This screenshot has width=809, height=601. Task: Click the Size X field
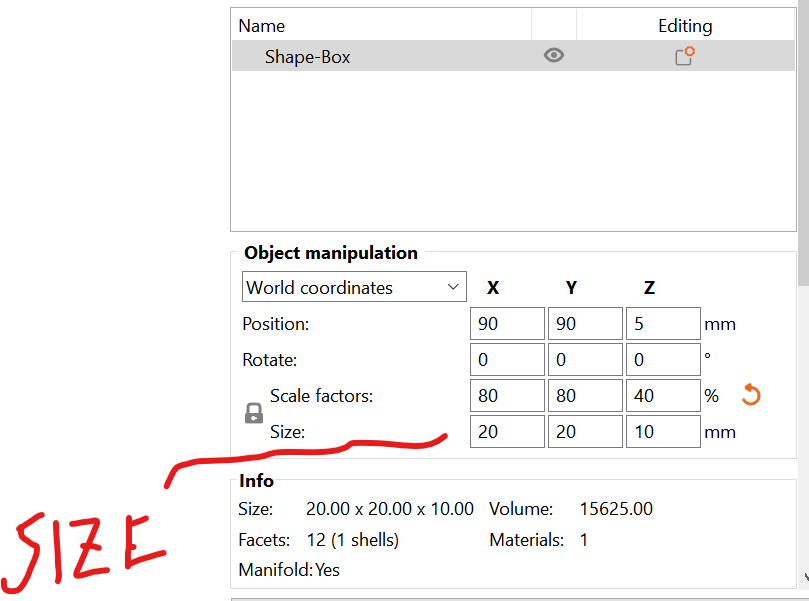pyautogui.click(x=507, y=431)
